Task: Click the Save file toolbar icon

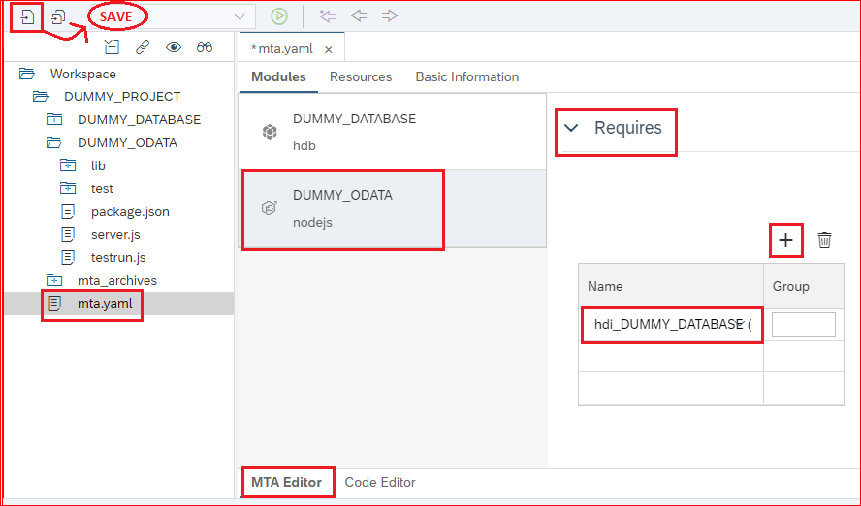Action: 27,18
